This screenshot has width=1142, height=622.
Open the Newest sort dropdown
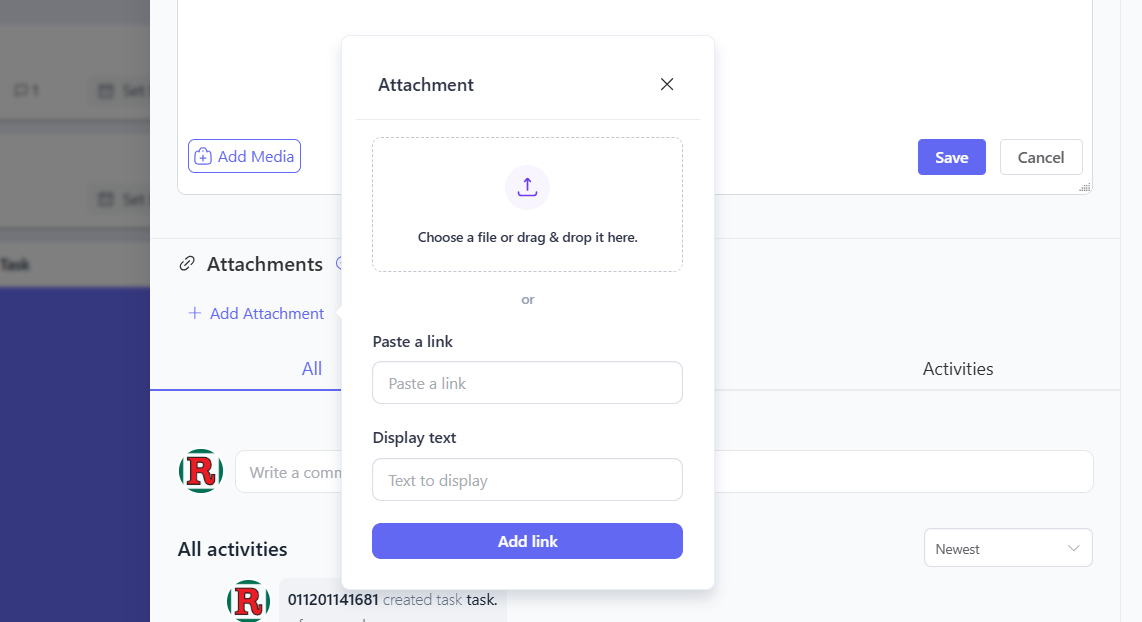pyautogui.click(x=1007, y=548)
